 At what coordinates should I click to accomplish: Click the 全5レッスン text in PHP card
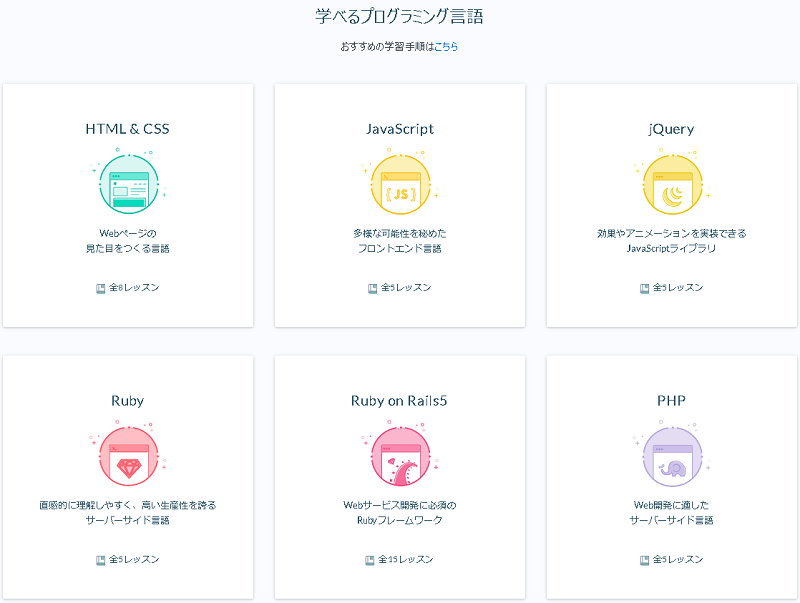tap(678, 560)
